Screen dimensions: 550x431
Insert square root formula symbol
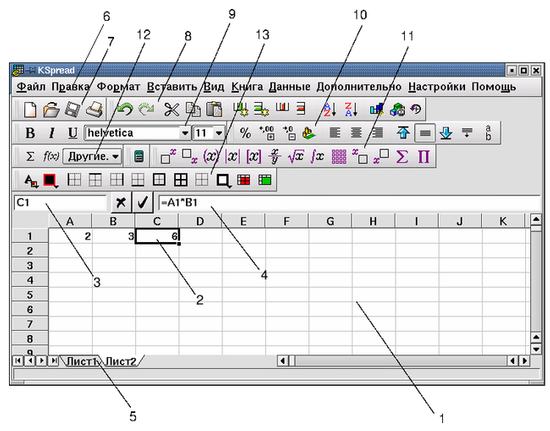[x=295, y=156]
